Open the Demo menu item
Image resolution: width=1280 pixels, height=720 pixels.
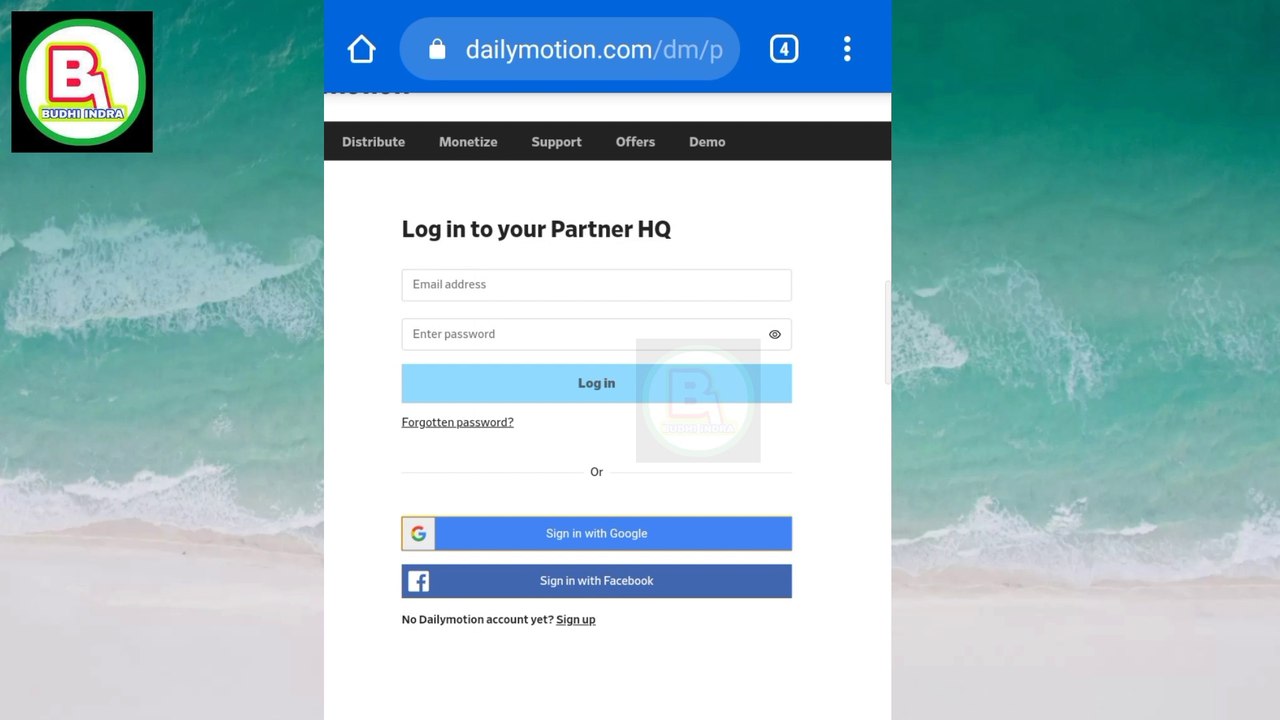click(x=707, y=142)
